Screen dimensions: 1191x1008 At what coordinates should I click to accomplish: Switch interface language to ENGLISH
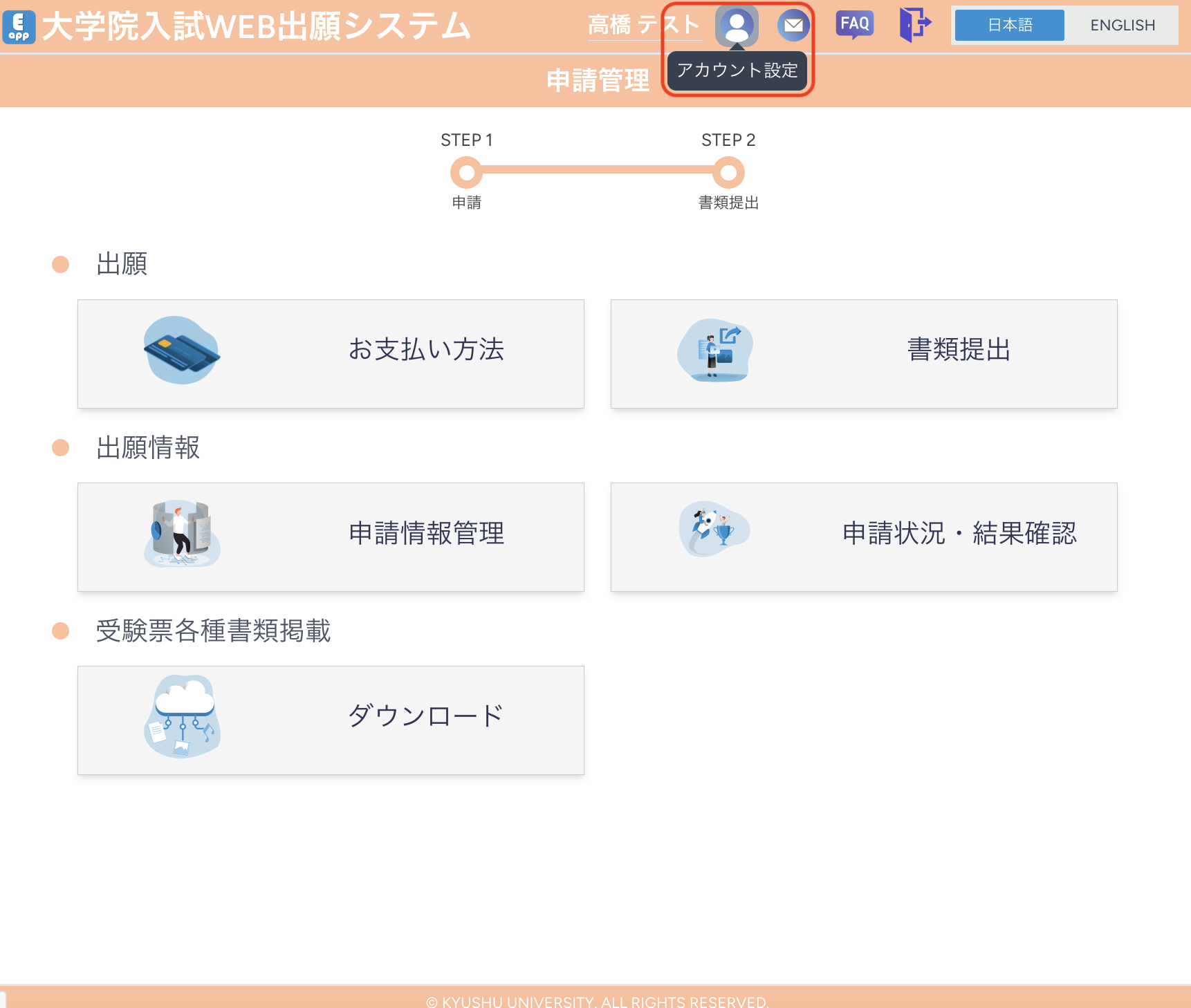[x=1122, y=25]
